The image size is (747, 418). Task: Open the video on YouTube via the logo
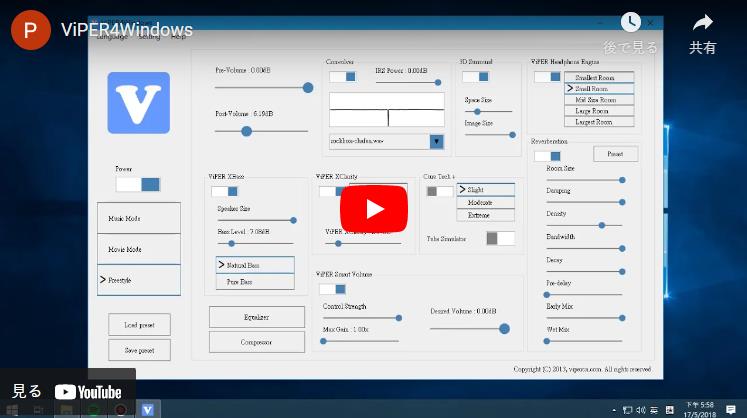click(88, 392)
